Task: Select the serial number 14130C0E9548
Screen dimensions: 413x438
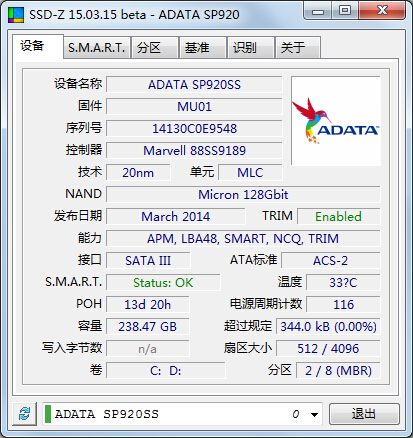Action: coord(194,129)
